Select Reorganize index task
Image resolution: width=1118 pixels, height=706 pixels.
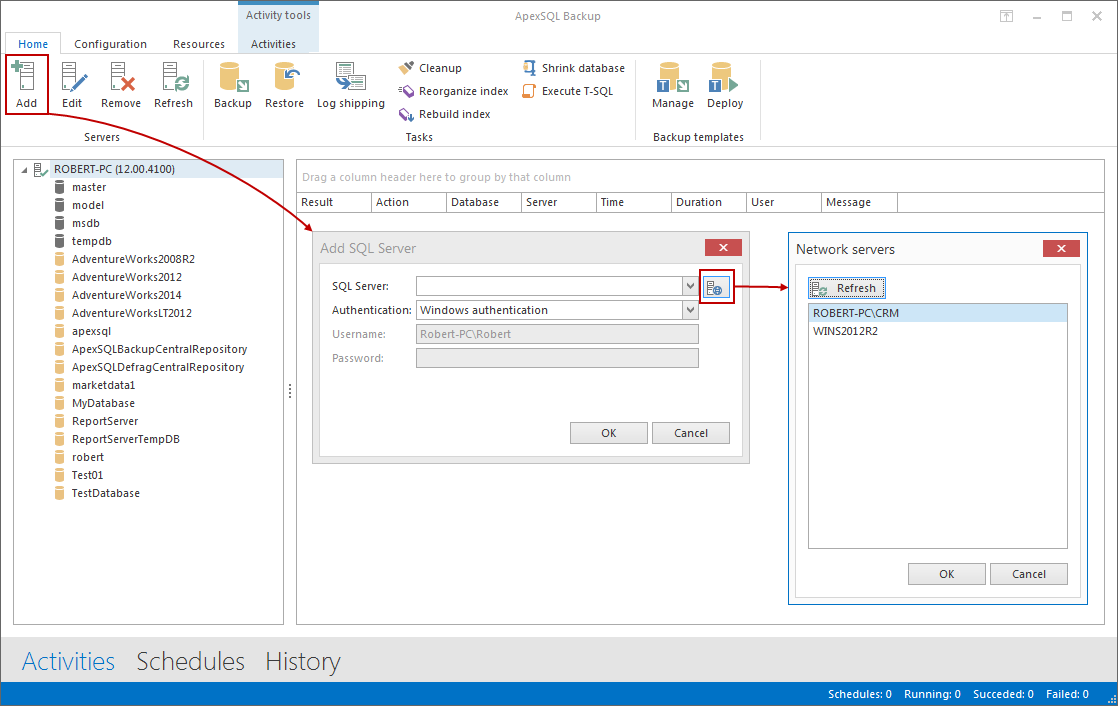(x=453, y=91)
